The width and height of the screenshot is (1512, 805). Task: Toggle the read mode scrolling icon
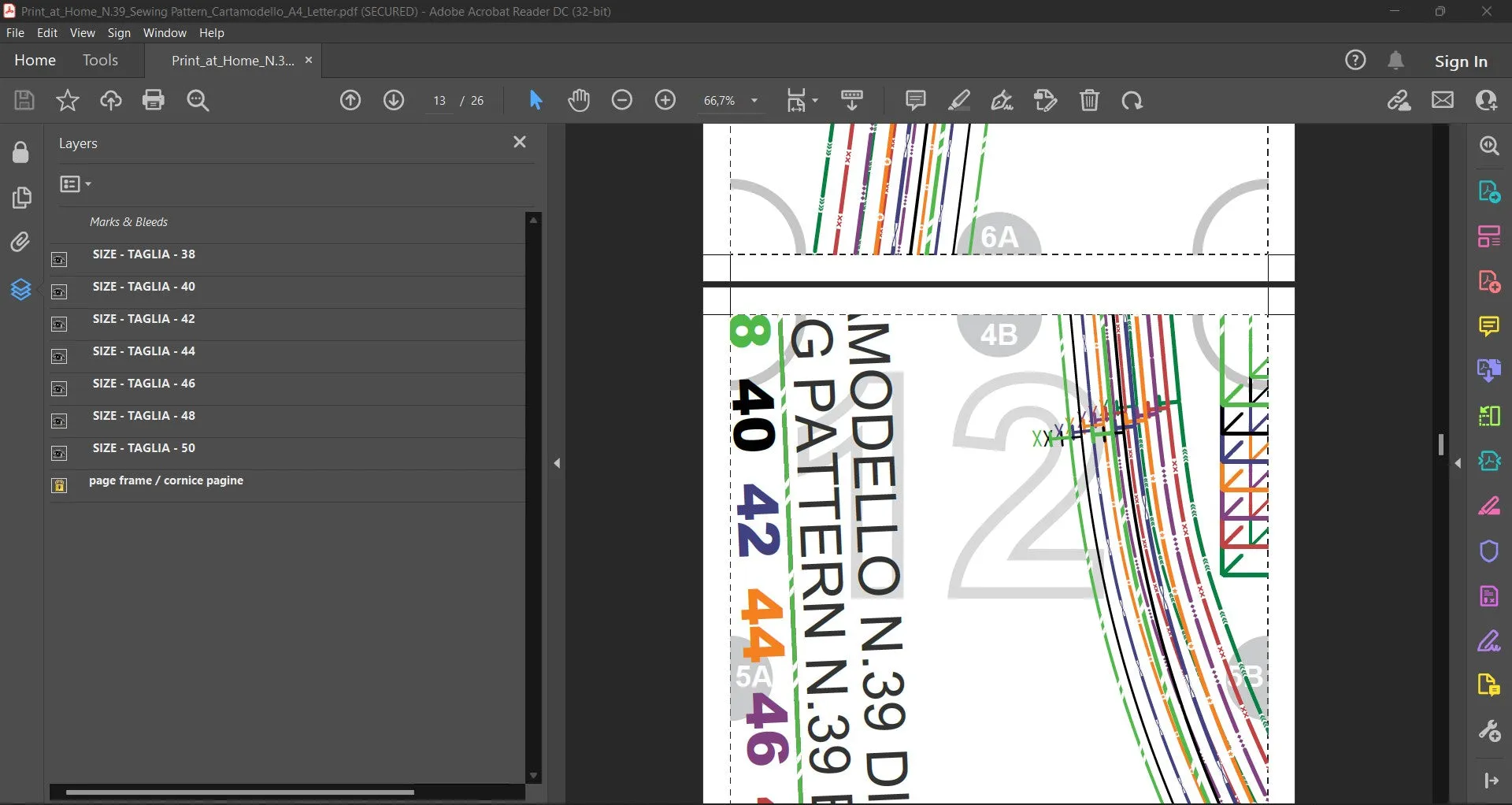[x=852, y=100]
